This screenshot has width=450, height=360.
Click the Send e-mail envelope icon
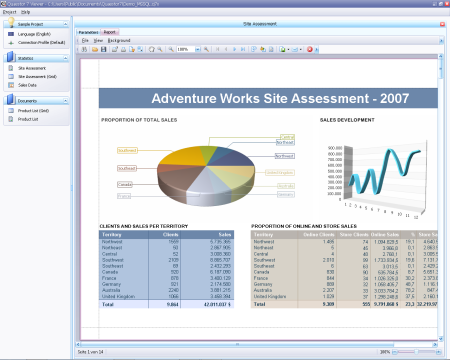click(x=295, y=49)
